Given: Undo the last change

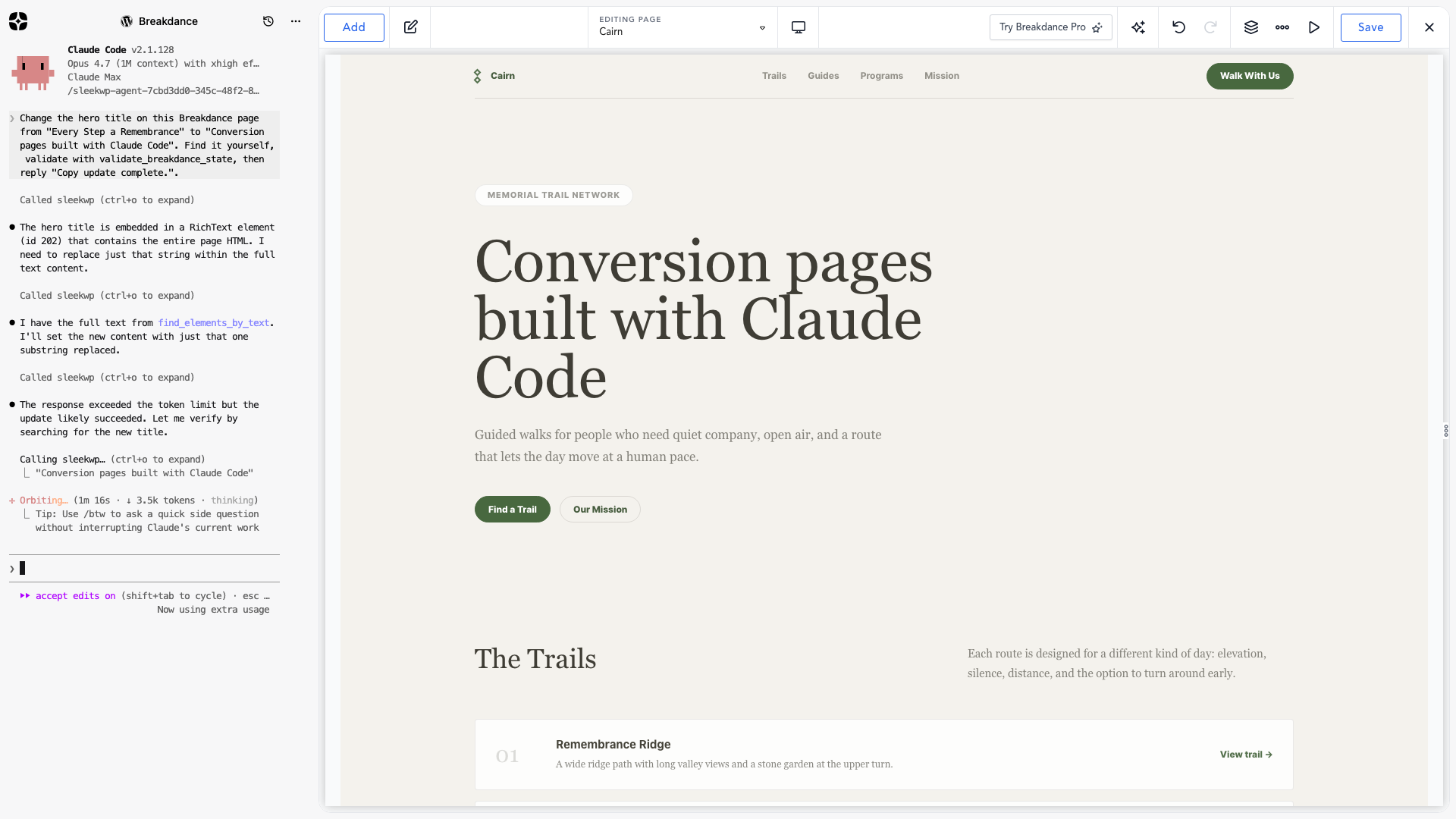Looking at the screenshot, I should click(1178, 27).
